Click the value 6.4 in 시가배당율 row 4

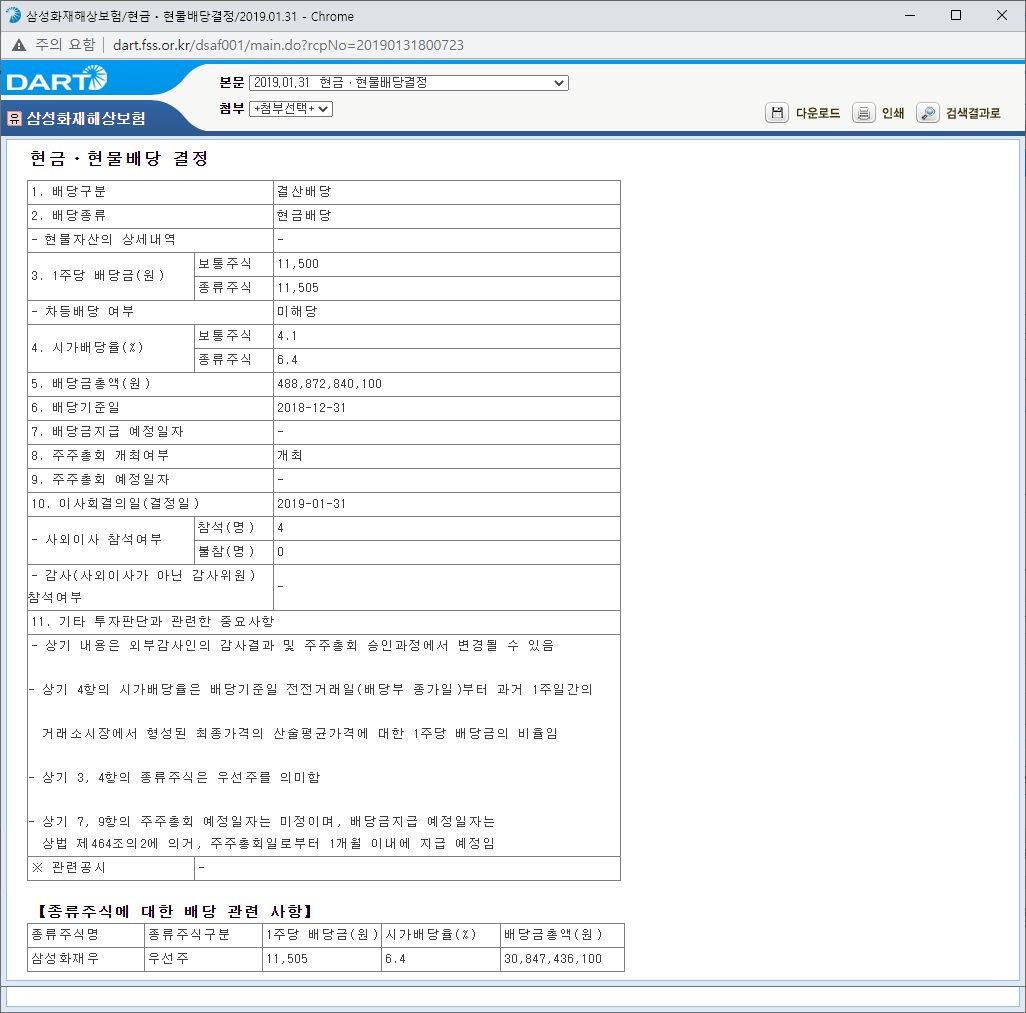pyautogui.click(x=287, y=360)
